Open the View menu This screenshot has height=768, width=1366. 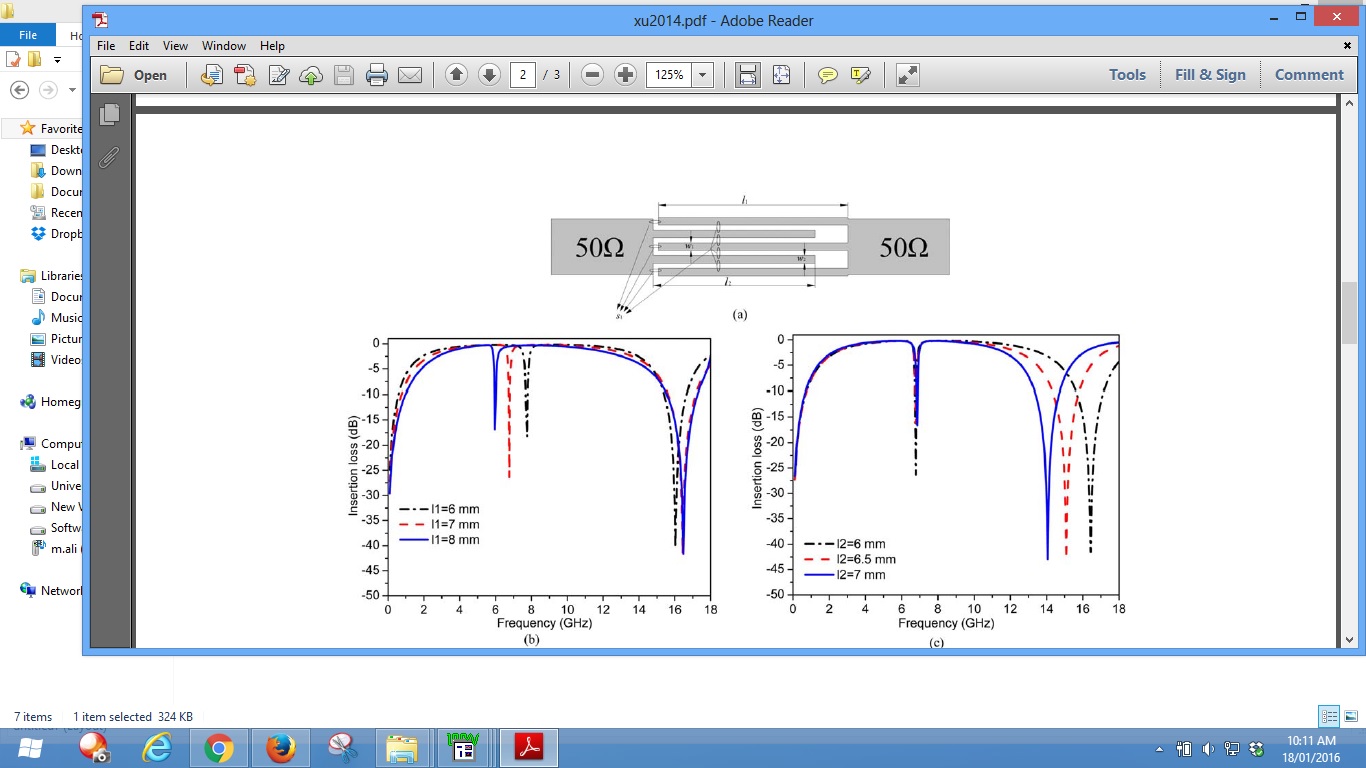coord(175,46)
